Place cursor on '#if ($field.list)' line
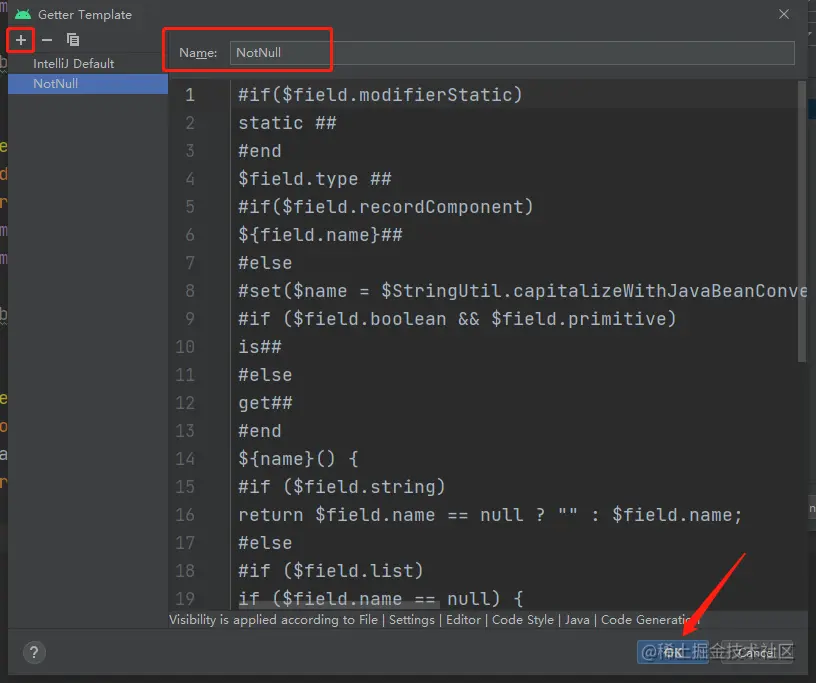The width and height of the screenshot is (816, 683). (331, 572)
